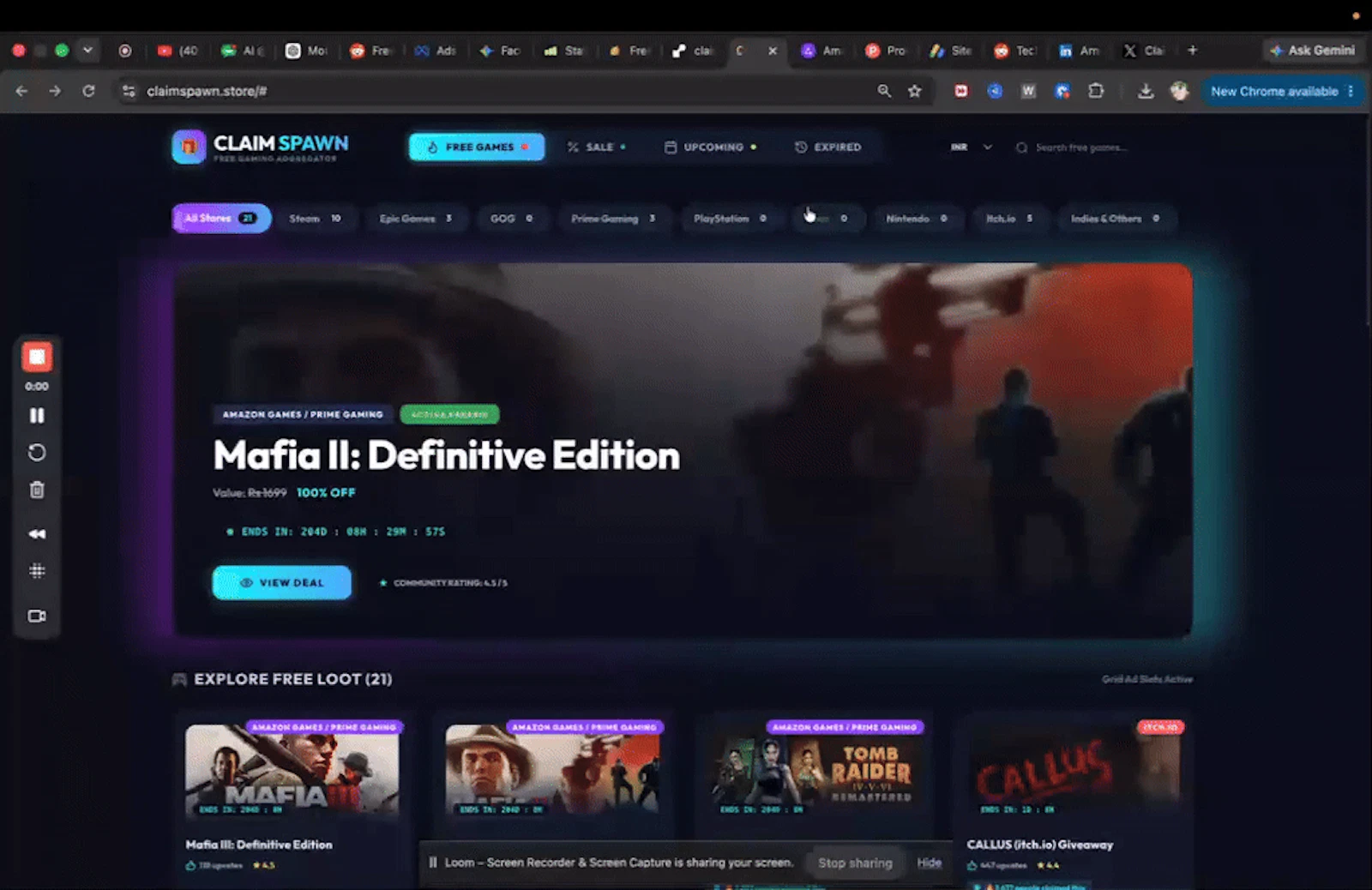Filter by Indies & Others

tap(1115, 219)
